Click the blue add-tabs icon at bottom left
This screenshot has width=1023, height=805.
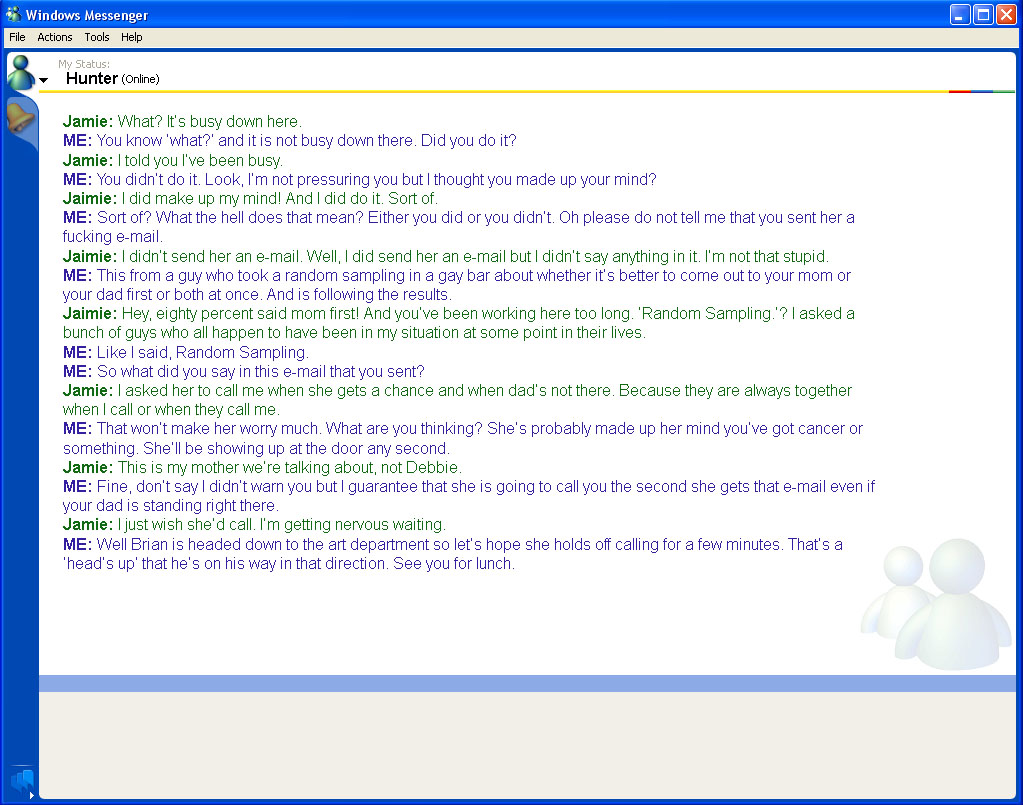pyautogui.click(x=21, y=780)
